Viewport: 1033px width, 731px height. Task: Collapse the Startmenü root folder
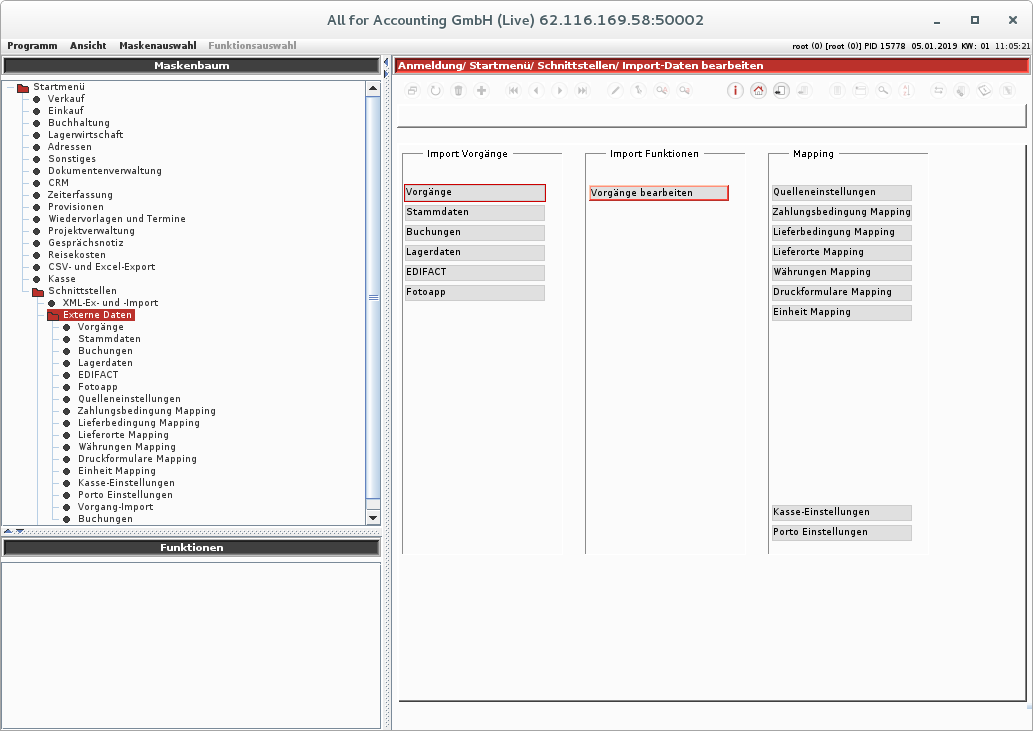22,88
